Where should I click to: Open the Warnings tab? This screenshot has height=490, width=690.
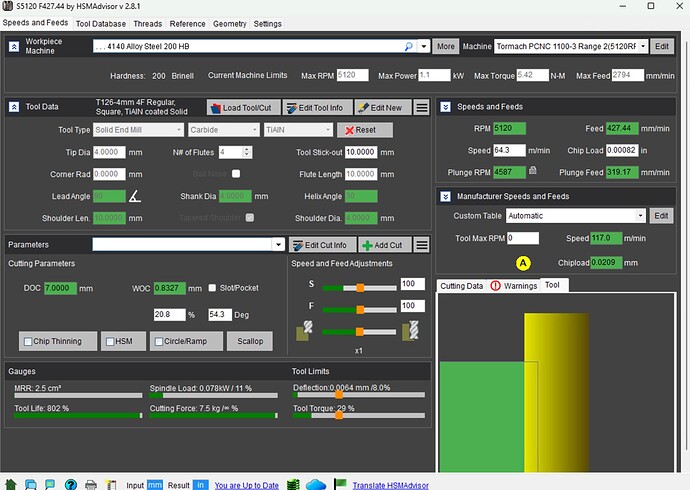[x=513, y=285]
